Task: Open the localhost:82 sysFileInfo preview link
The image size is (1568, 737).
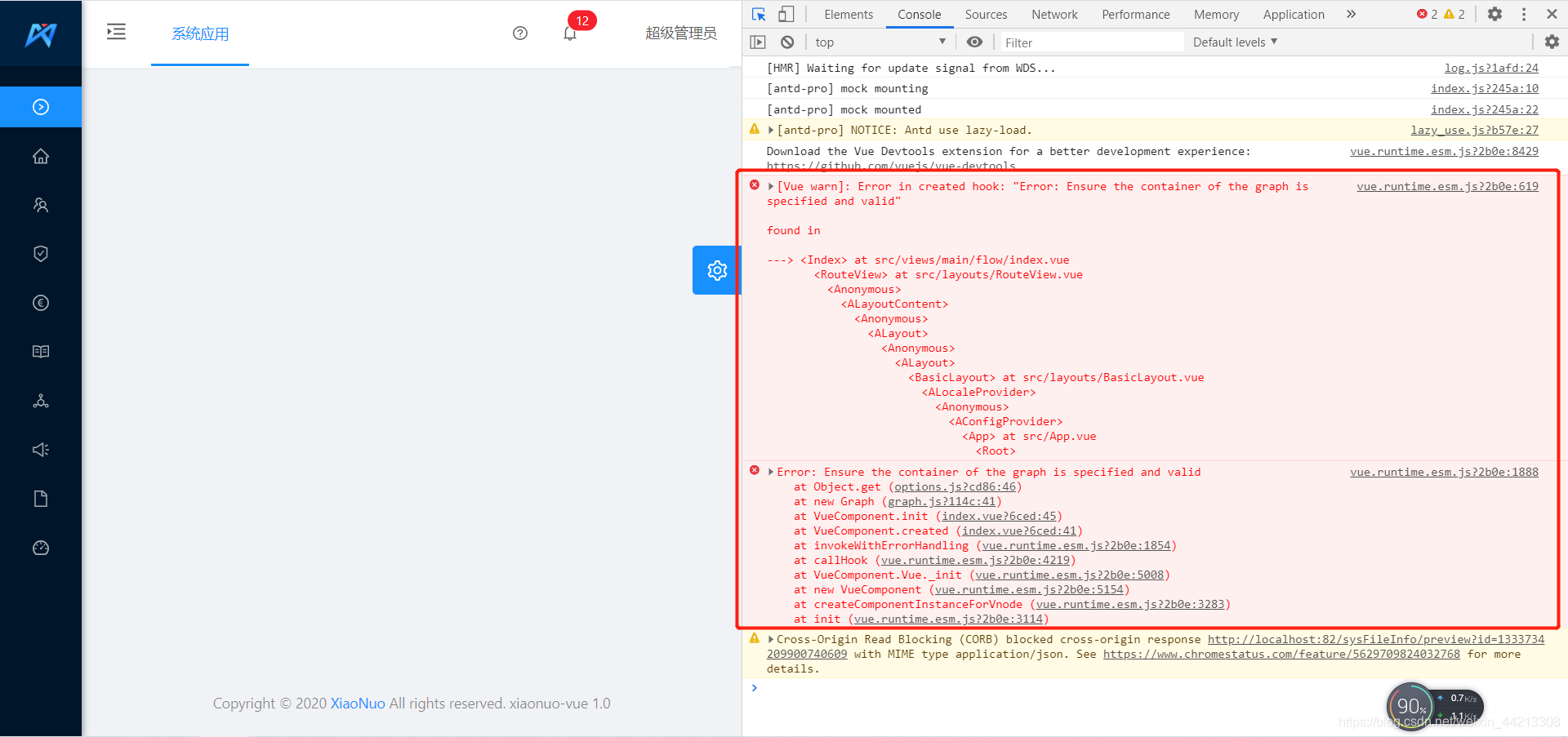Action: [x=1376, y=639]
